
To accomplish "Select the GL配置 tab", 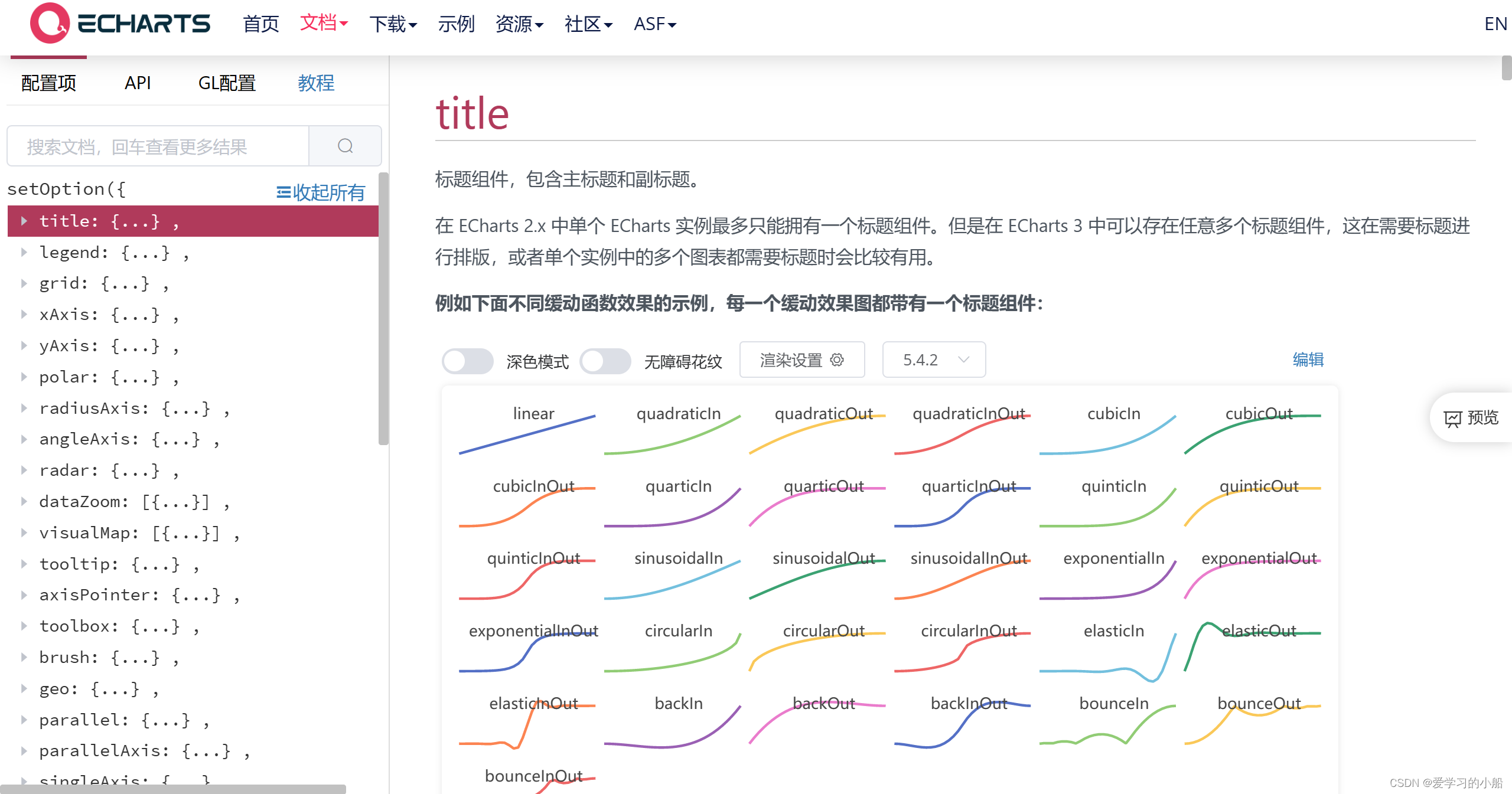I will click(x=227, y=83).
